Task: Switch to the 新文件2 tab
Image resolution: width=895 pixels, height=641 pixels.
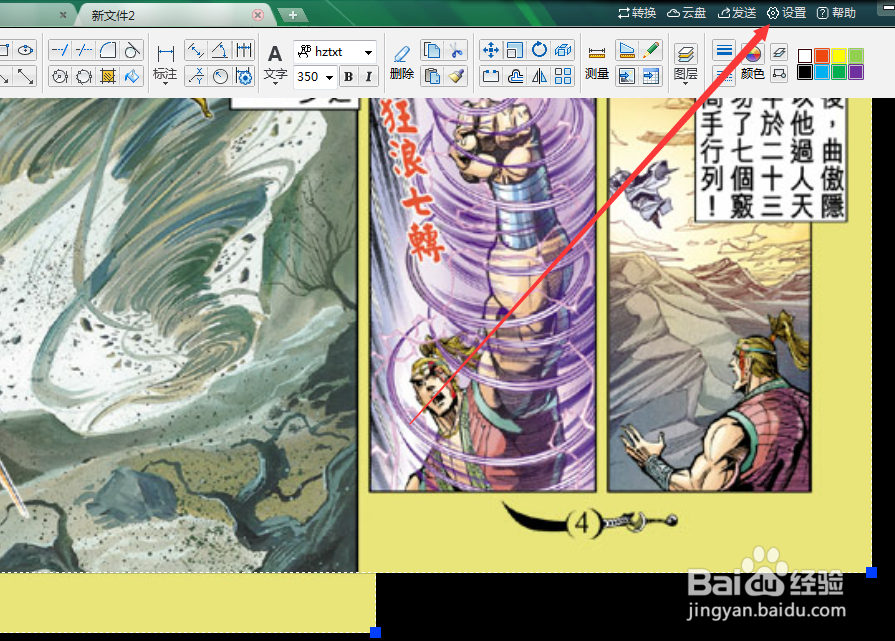Action: pos(113,15)
